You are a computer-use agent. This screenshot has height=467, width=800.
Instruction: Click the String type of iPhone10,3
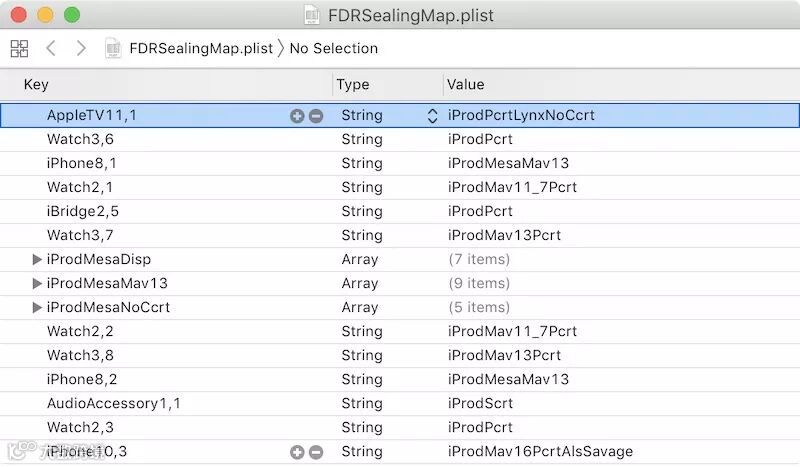coord(362,452)
